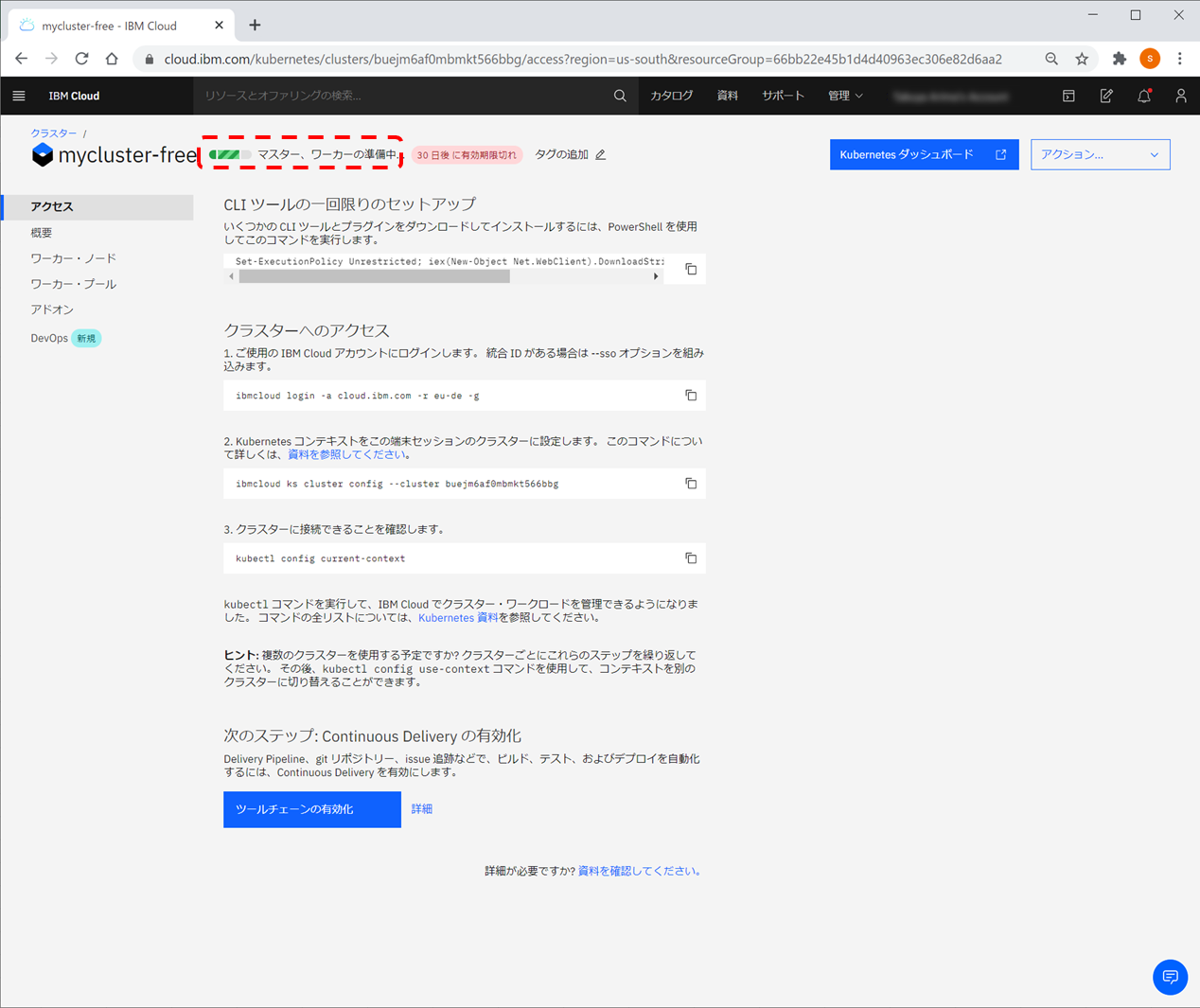
Task: Click the ツールチェーンの有効化 button
Action: coord(312,809)
